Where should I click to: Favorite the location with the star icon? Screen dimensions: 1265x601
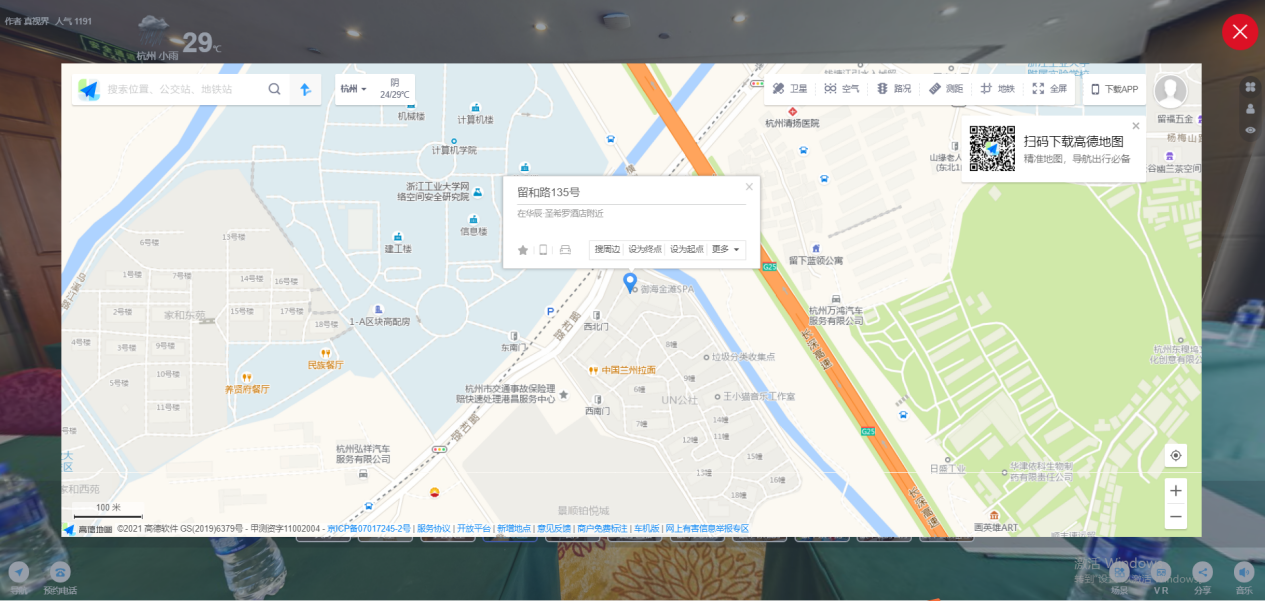522,250
